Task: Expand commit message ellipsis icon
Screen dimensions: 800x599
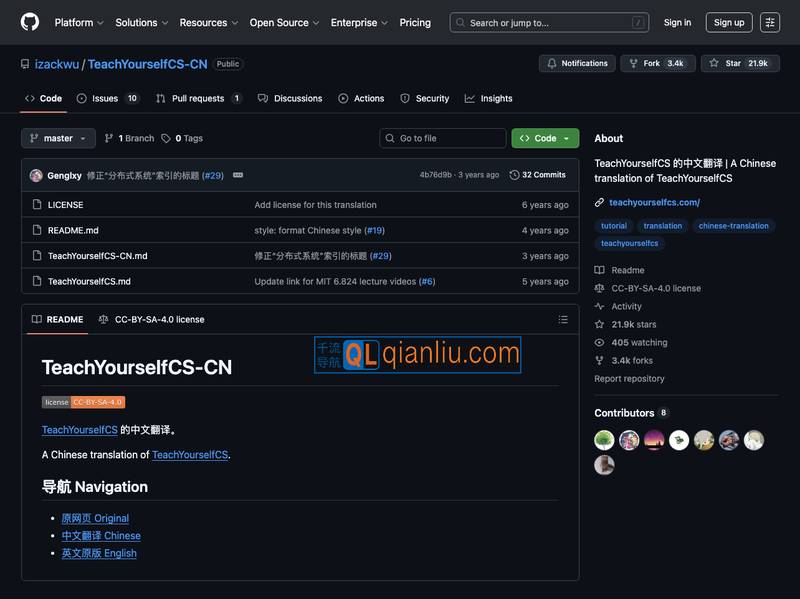Action: [238, 175]
